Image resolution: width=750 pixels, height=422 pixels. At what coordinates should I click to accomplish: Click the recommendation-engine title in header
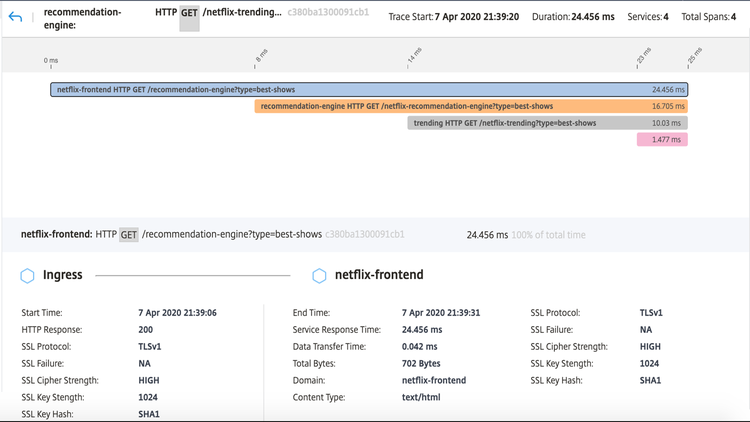click(x=82, y=18)
